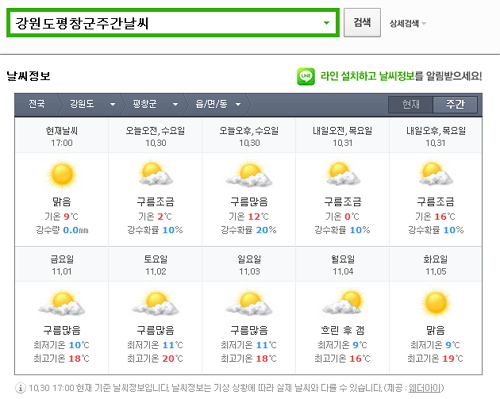This screenshot has height=399, width=500.
Task: Click the 기온 9℃ current temperature
Action: 62,217
